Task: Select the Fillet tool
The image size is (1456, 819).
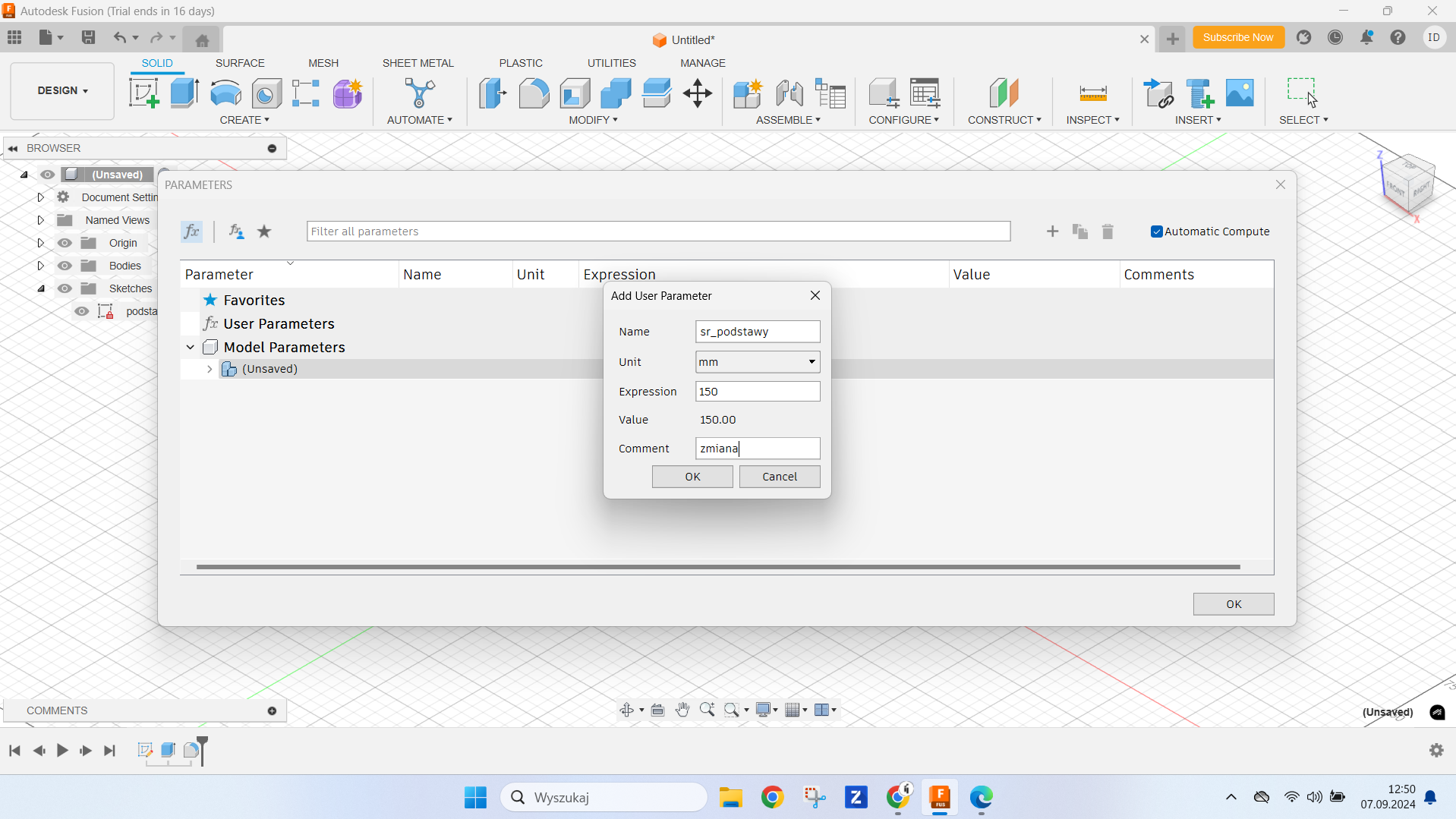Action: [534, 93]
